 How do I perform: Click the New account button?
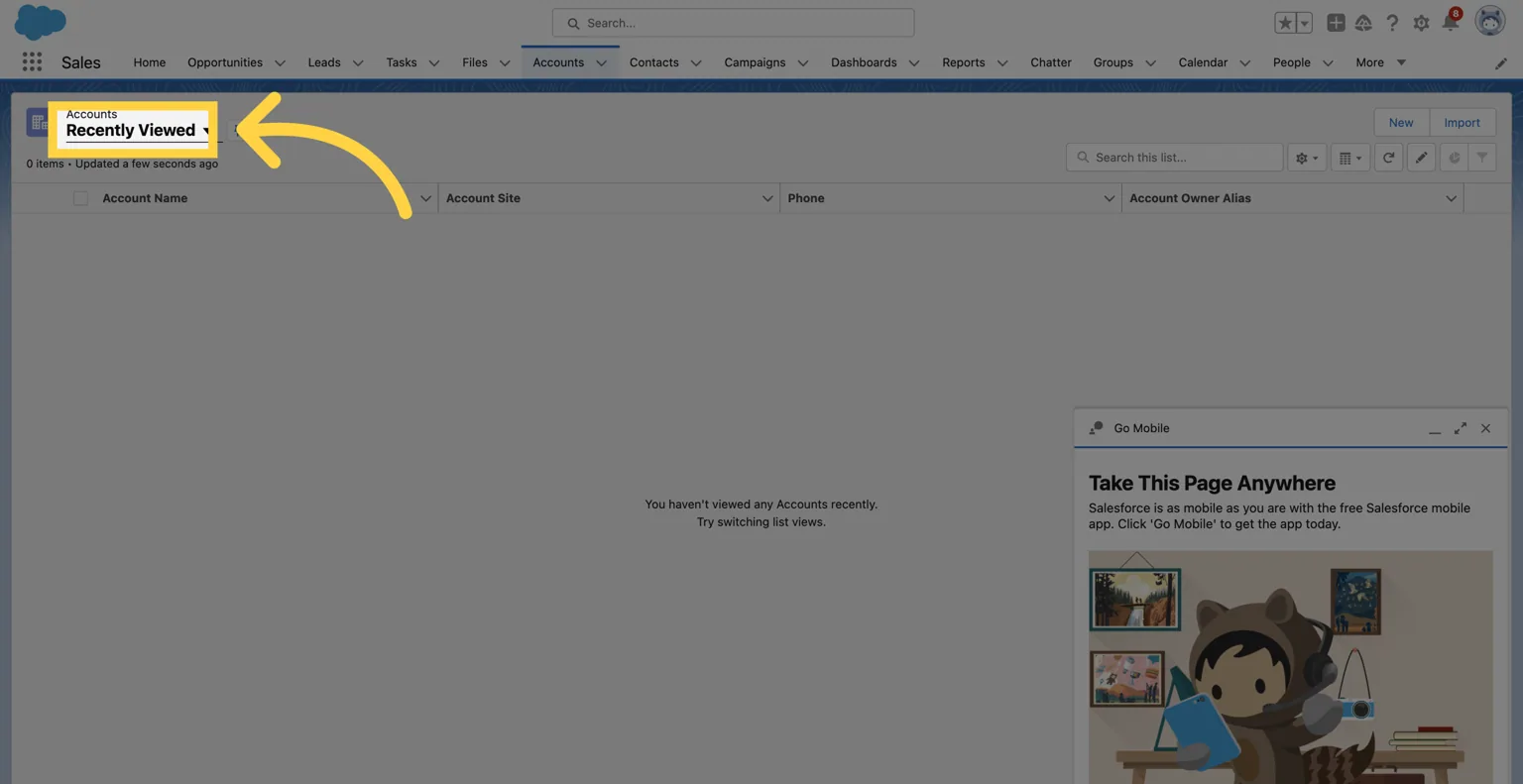(1401, 123)
